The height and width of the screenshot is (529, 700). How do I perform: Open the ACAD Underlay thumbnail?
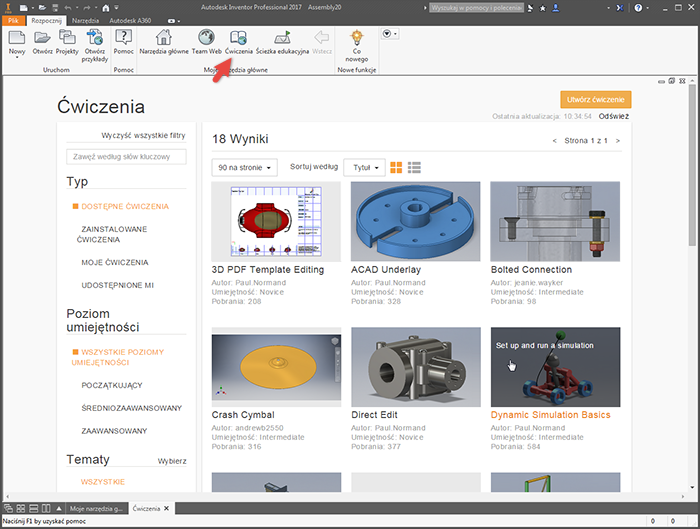tap(415, 221)
